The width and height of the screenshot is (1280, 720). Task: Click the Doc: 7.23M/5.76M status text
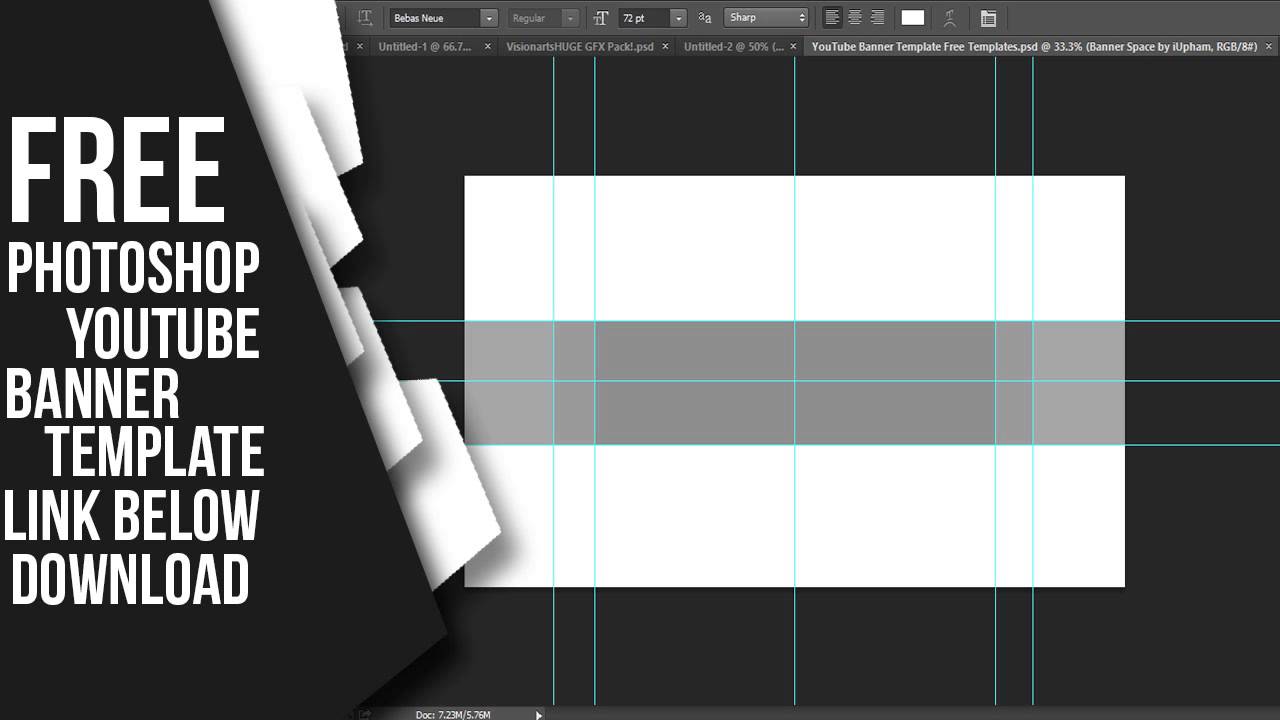click(x=453, y=714)
